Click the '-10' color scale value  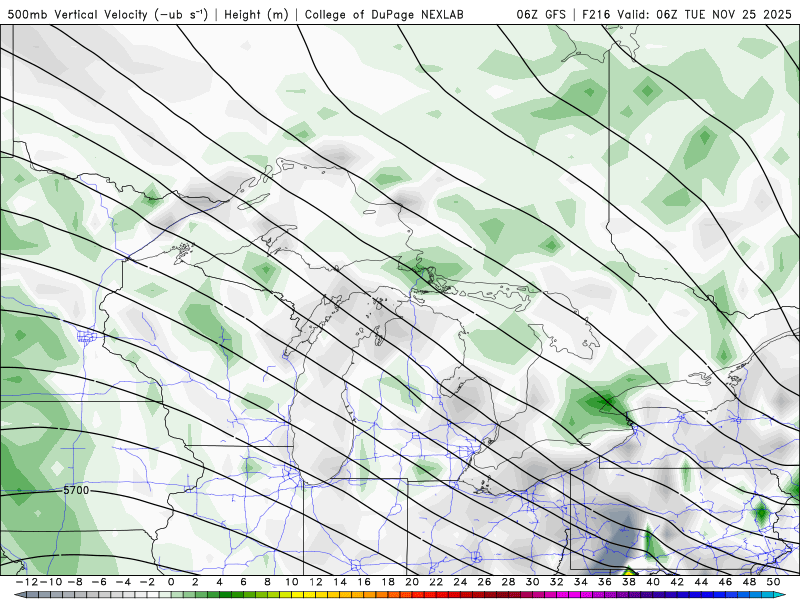click(51, 582)
